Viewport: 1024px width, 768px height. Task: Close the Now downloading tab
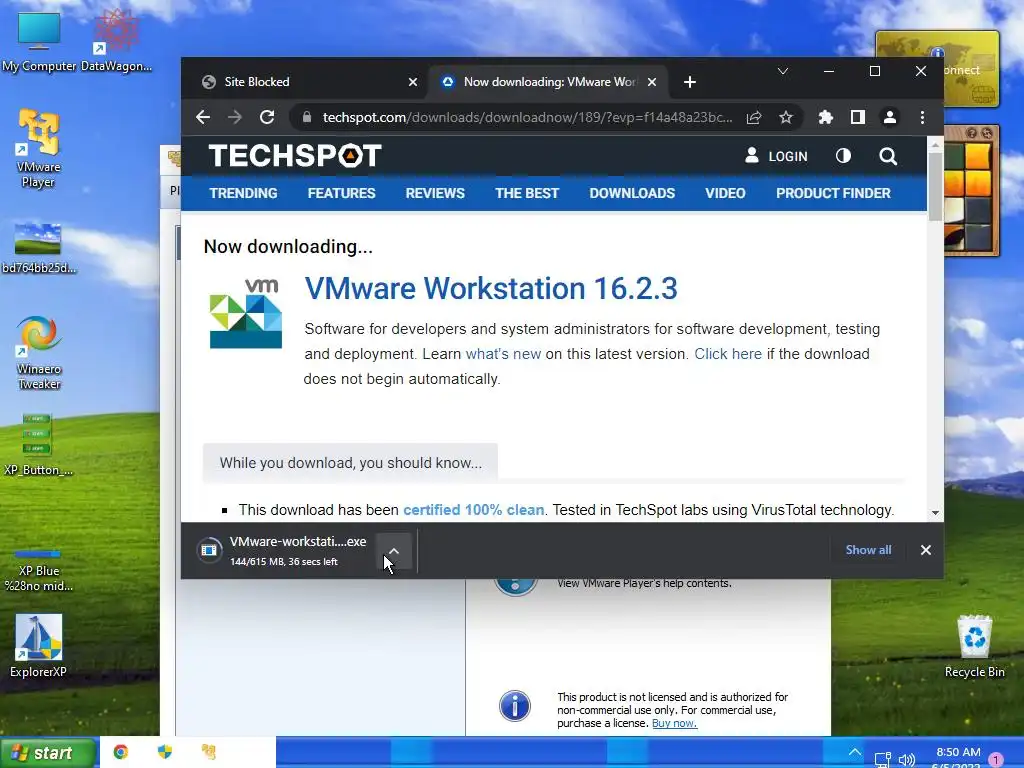coord(652,82)
